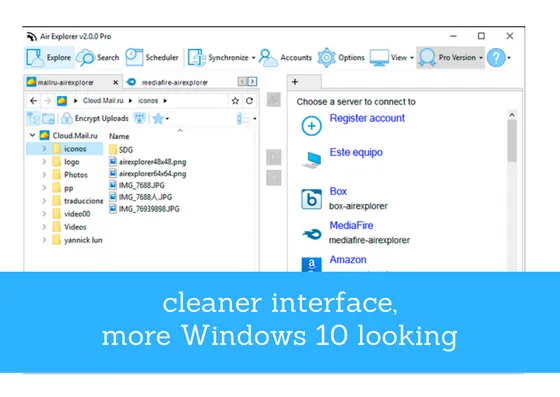Click the help question mark icon

click(496, 57)
